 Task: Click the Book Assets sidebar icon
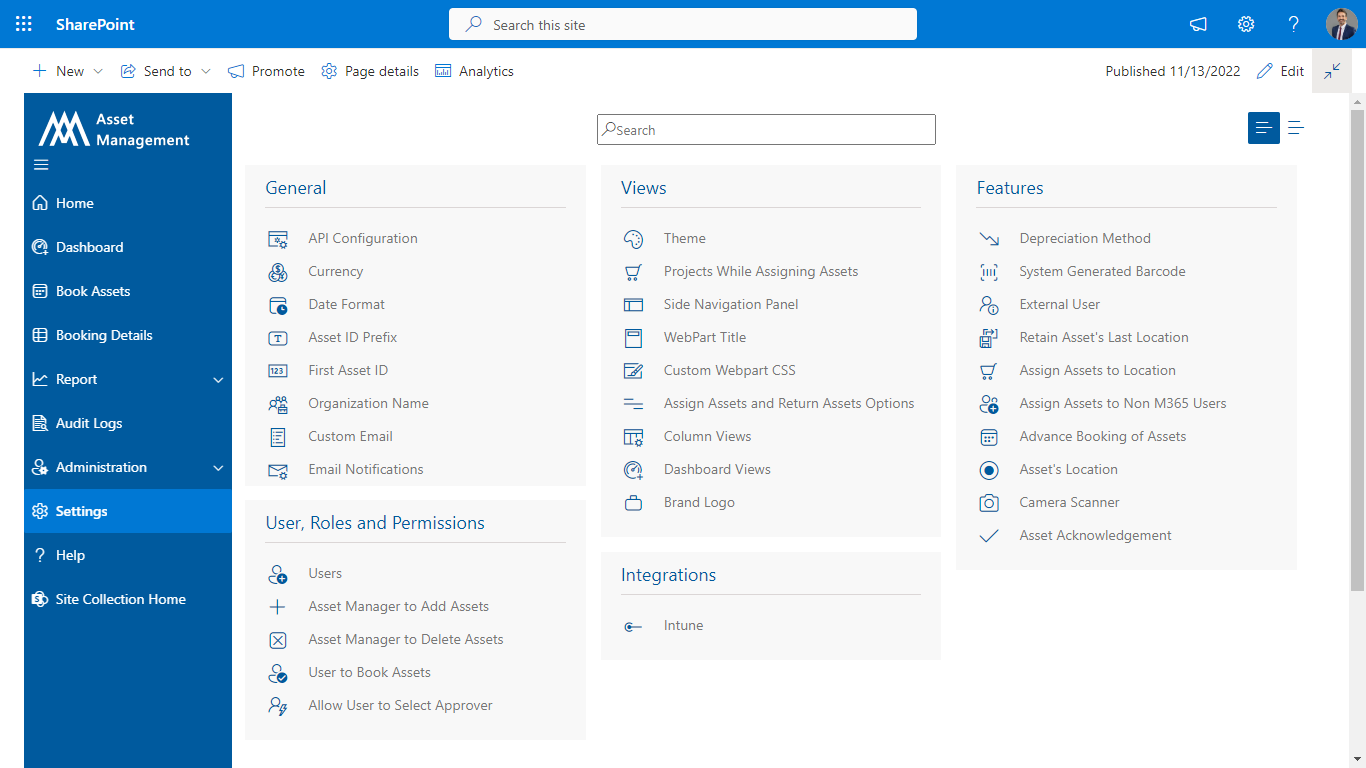pyautogui.click(x=40, y=291)
